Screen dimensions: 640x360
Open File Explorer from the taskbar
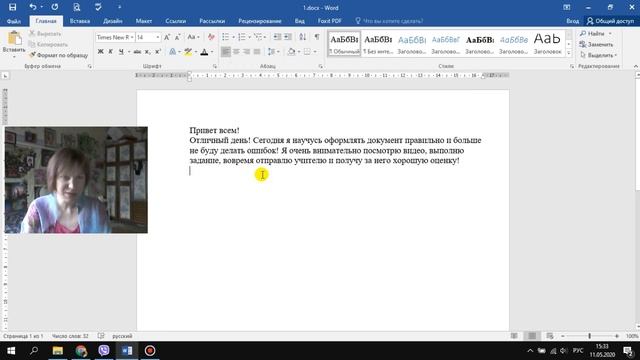click(58, 351)
